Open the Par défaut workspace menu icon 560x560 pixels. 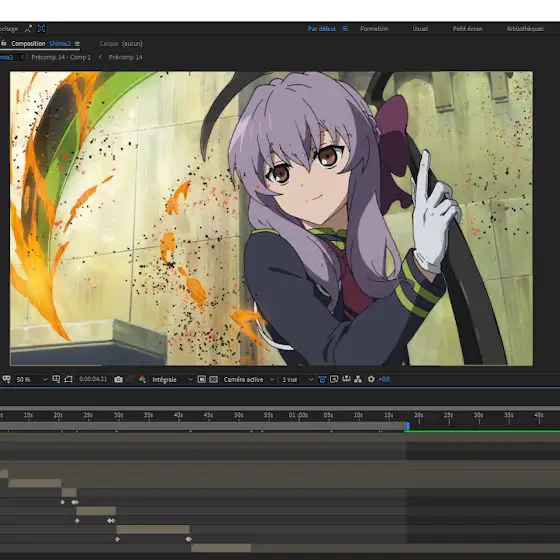click(x=345, y=29)
